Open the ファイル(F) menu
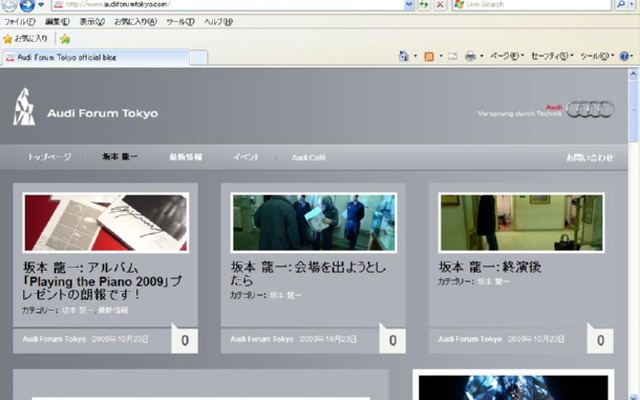Screen dimensions: 640x400 coord(19,22)
